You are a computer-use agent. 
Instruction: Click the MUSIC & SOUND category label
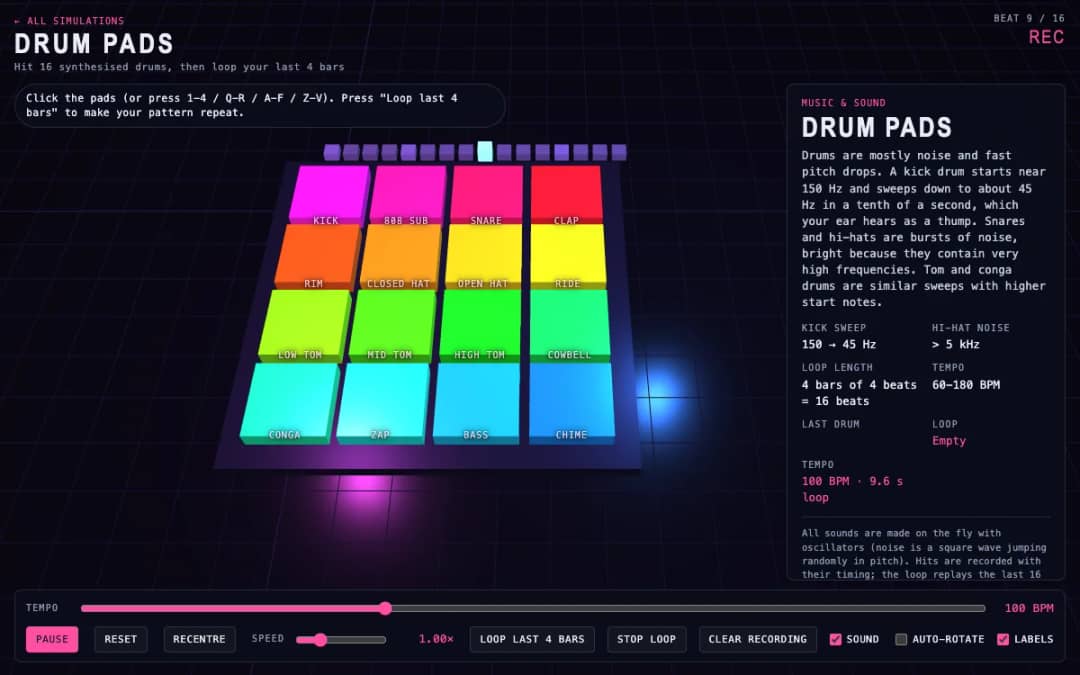(x=843, y=103)
